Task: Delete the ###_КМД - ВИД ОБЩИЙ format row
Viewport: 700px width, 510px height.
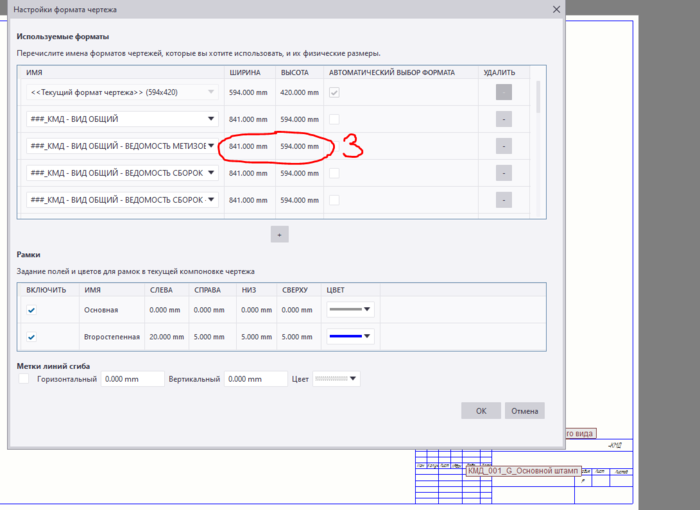Action: pos(504,119)
